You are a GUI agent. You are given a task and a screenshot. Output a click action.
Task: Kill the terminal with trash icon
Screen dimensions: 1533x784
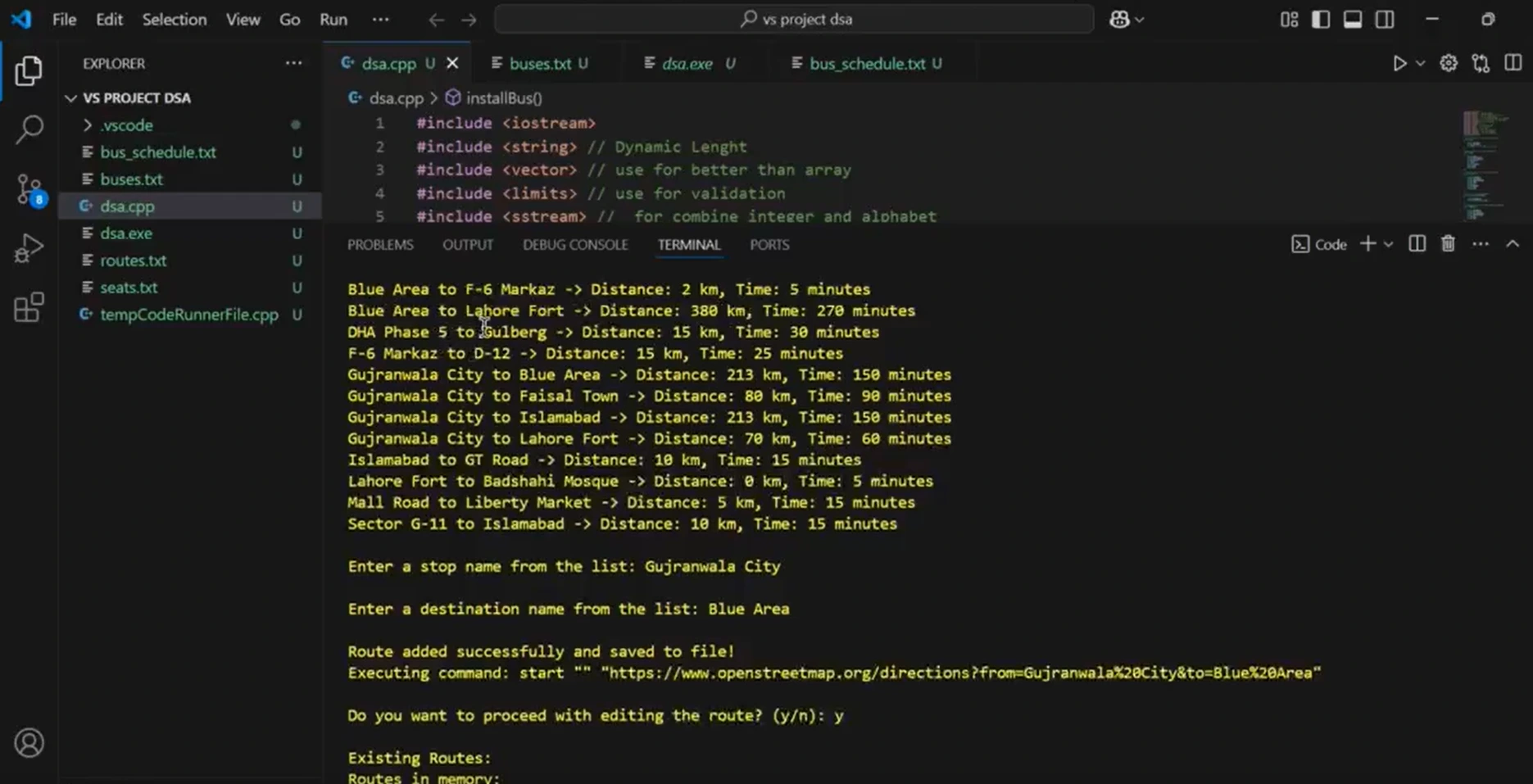[1449, 244]
